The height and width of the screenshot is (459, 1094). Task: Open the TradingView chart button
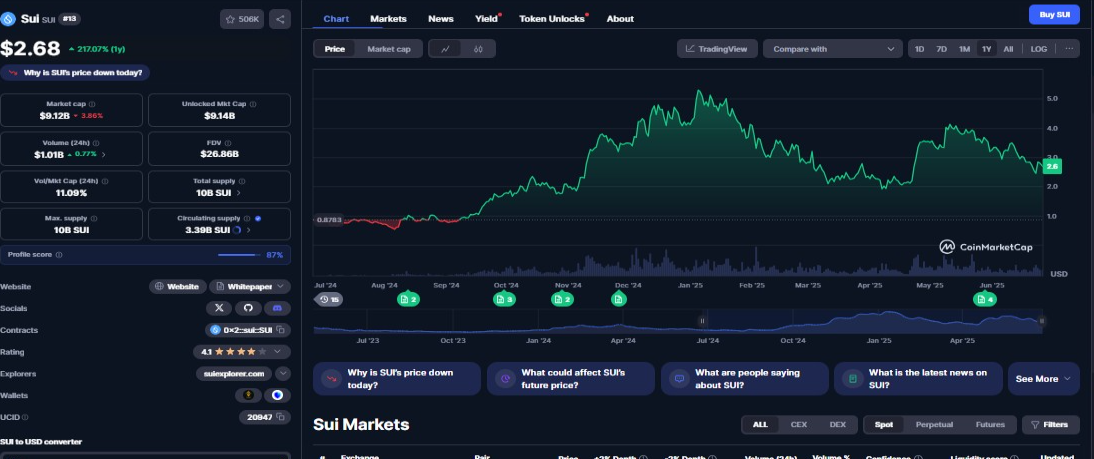[x=717, y=49]
